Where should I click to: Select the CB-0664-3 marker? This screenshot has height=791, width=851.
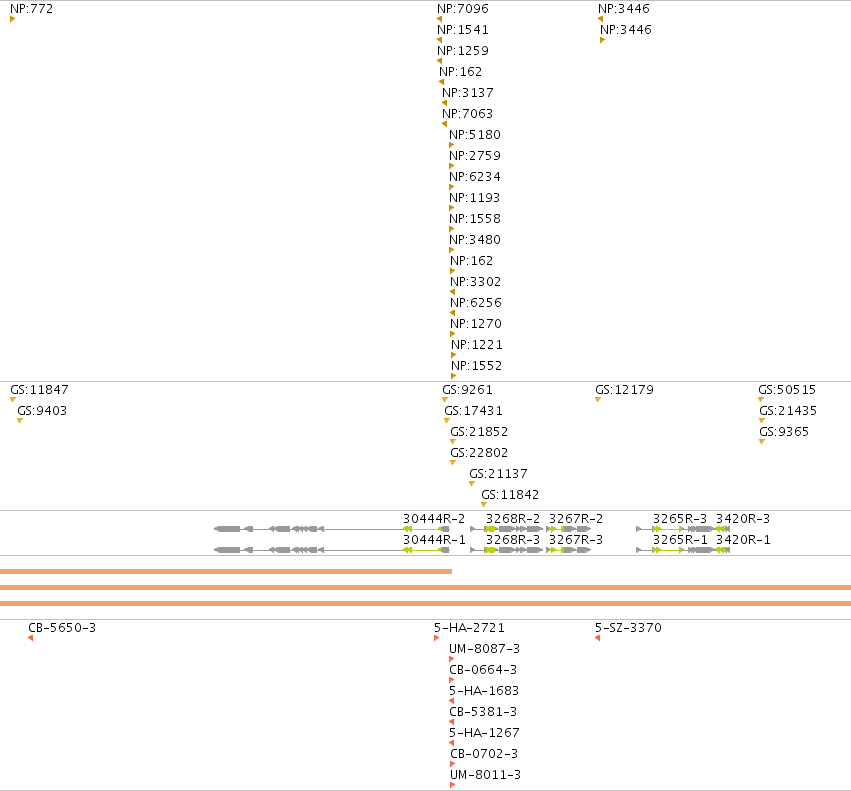pyautogui.click(x=452, y=680)
